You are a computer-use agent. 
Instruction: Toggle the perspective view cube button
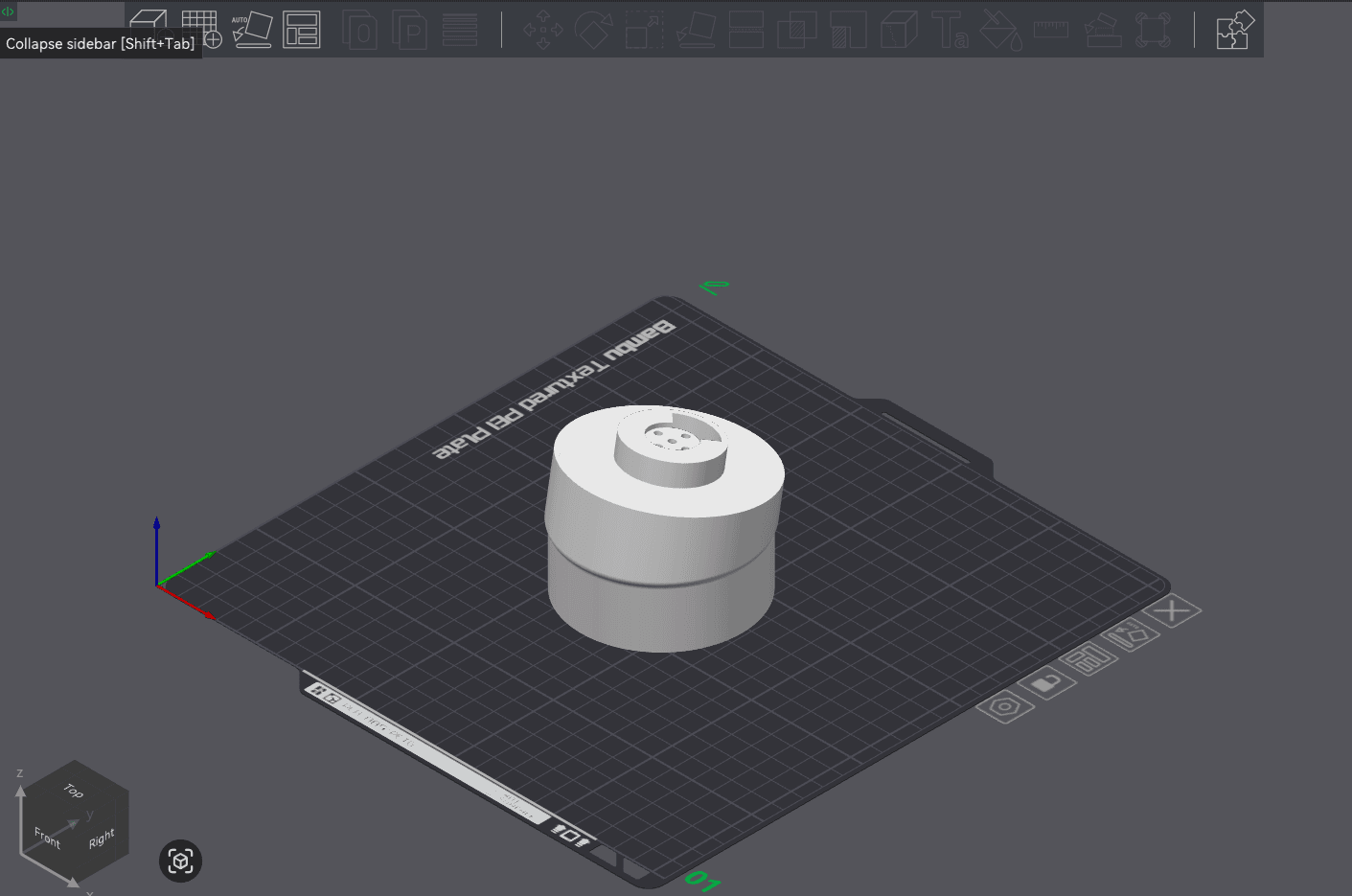click(180, 861)
